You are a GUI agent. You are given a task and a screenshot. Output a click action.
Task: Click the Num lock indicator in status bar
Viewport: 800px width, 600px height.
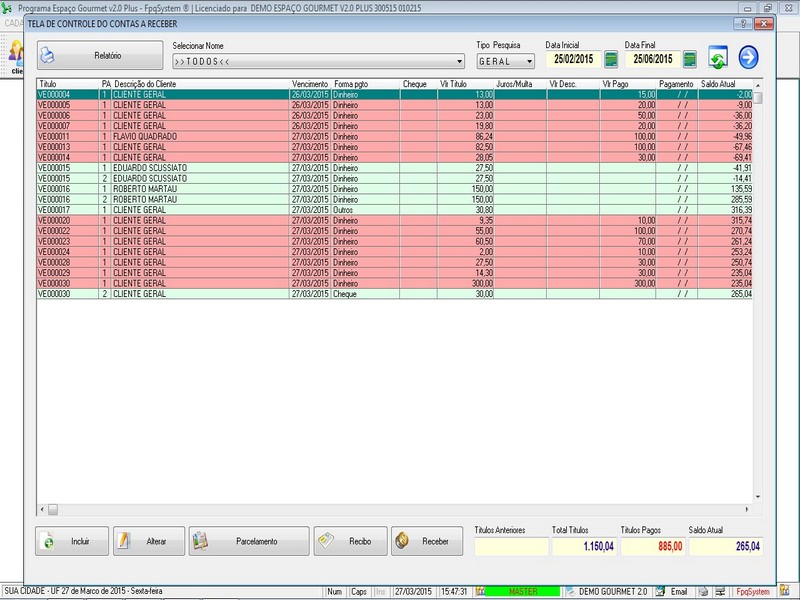tap(335, 592)
